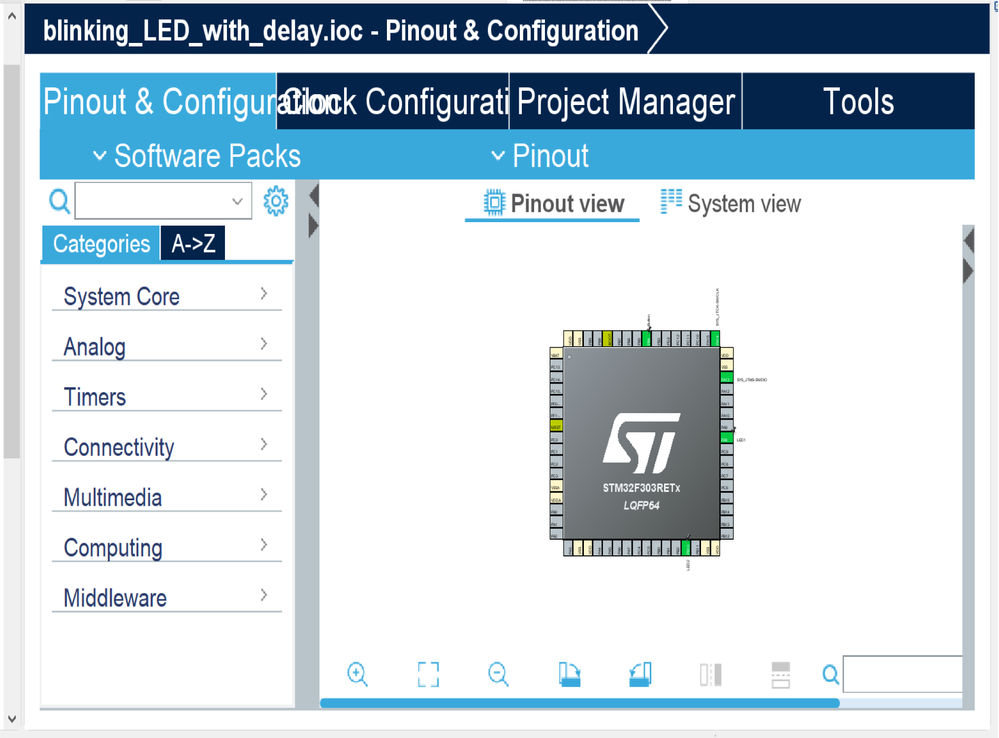The width and height of the screenshot is (999, 738).
Task: Select the VBAT pin on the chip
Action: [x=556, y=355]
